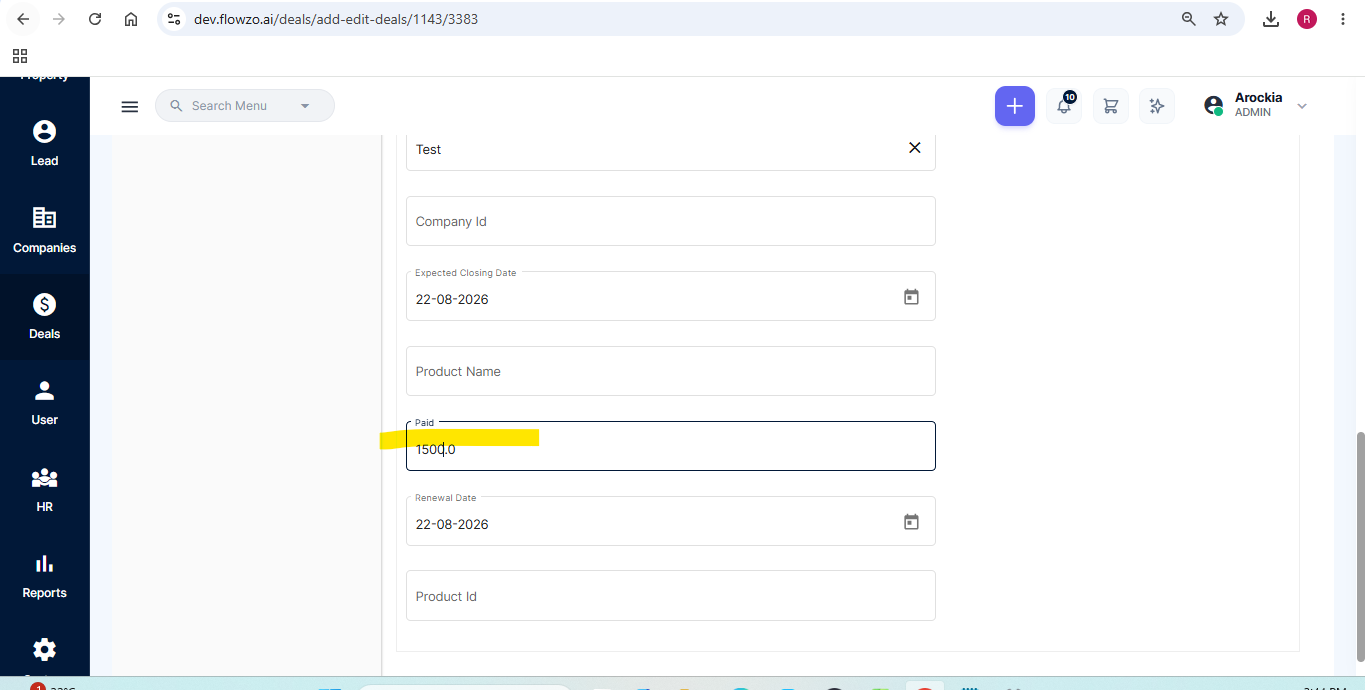Click the purple plus quick-add button

[1014, 106]
